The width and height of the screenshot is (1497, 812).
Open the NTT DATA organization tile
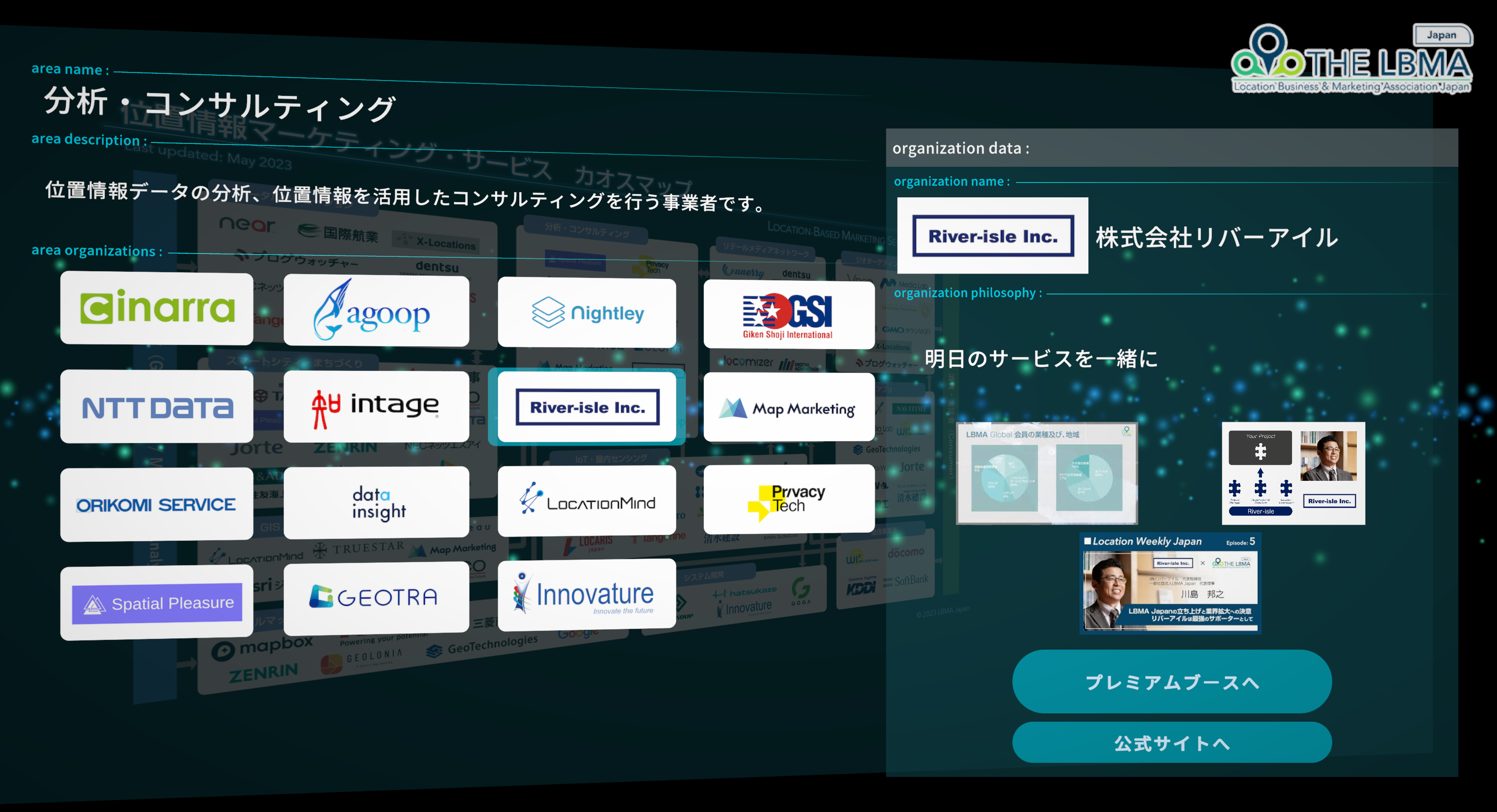pyautogui.click(x=157, y=407)
